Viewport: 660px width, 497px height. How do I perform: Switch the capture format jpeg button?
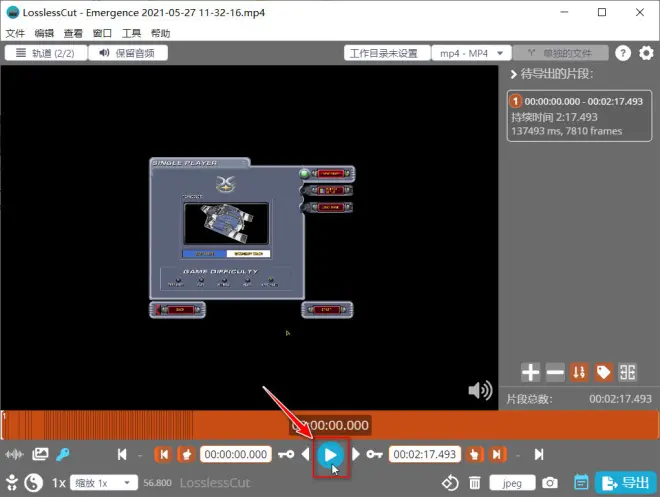click(512, 483)
